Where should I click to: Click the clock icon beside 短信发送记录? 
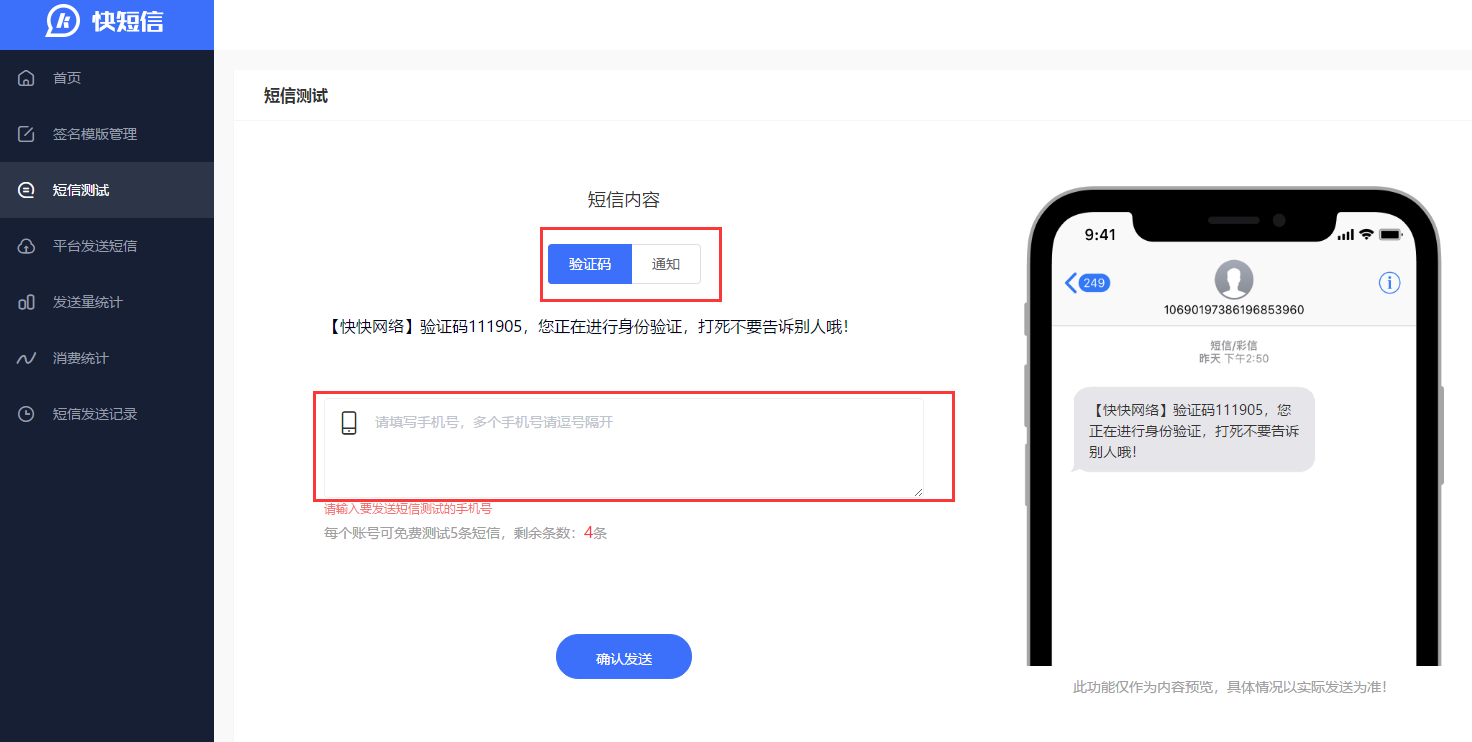click(27, 414)
